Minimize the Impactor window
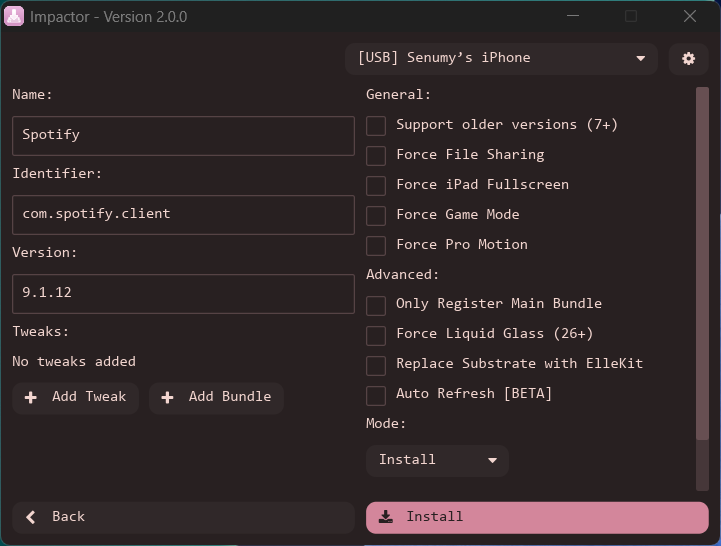 [x=573, y=16]
